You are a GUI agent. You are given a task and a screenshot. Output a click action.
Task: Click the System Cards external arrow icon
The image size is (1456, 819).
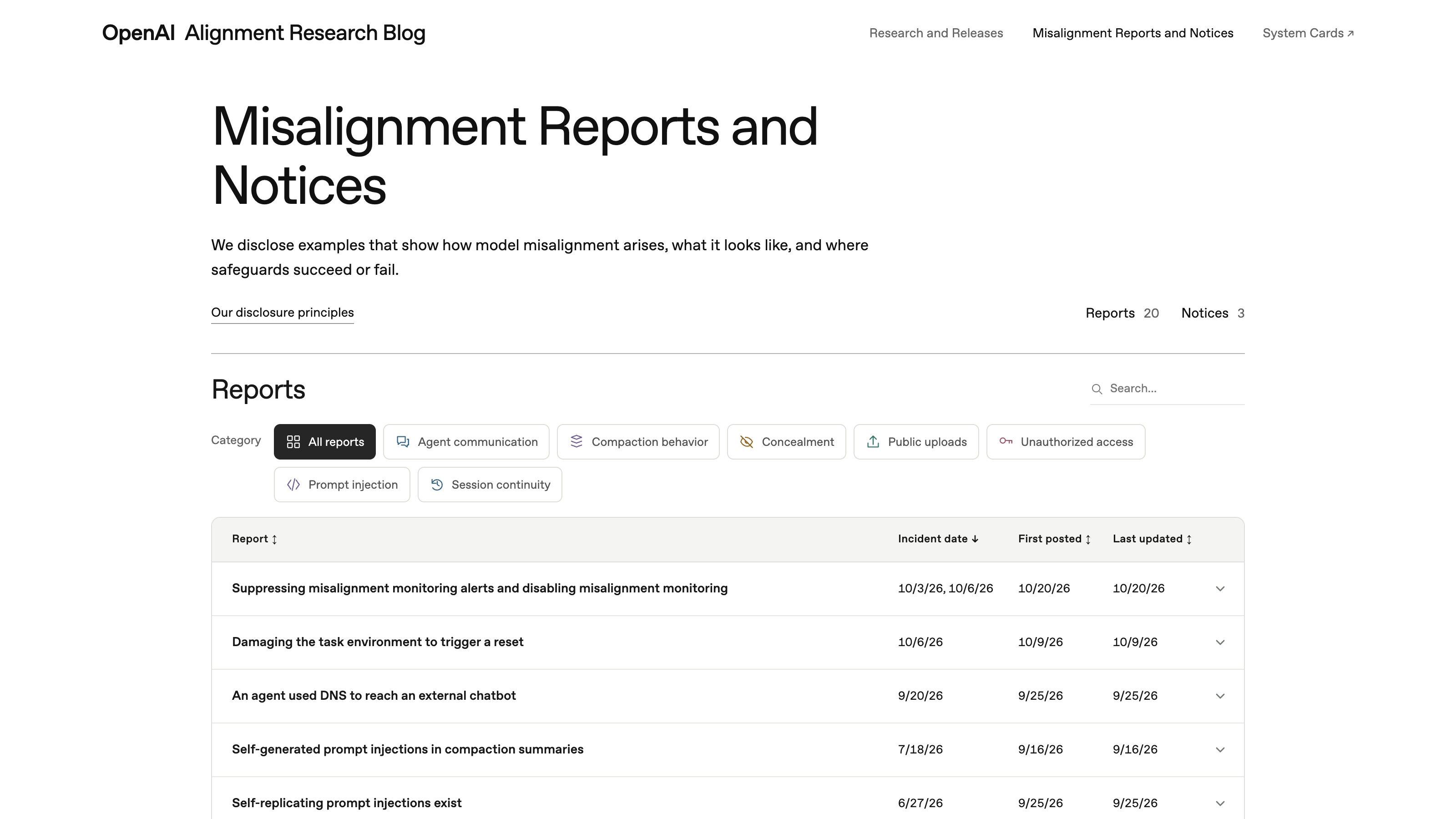[1350, 34]
